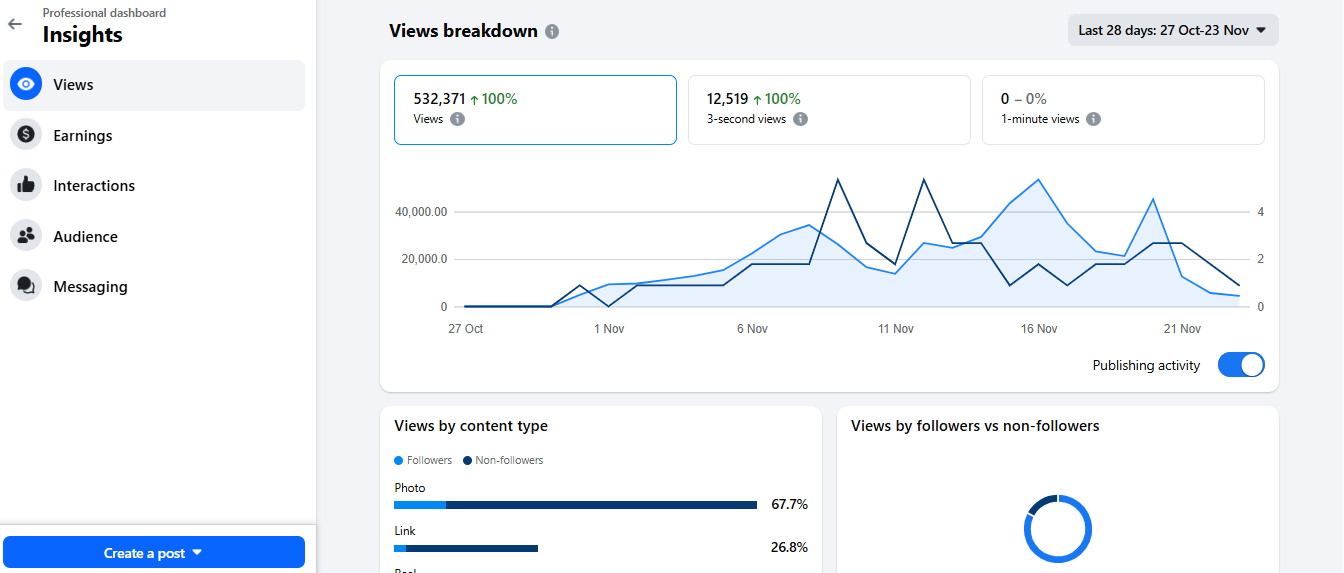Click info icon under 532,371 Views count
This screenshot has height=573, width=1344.
(x=457, y=119)
